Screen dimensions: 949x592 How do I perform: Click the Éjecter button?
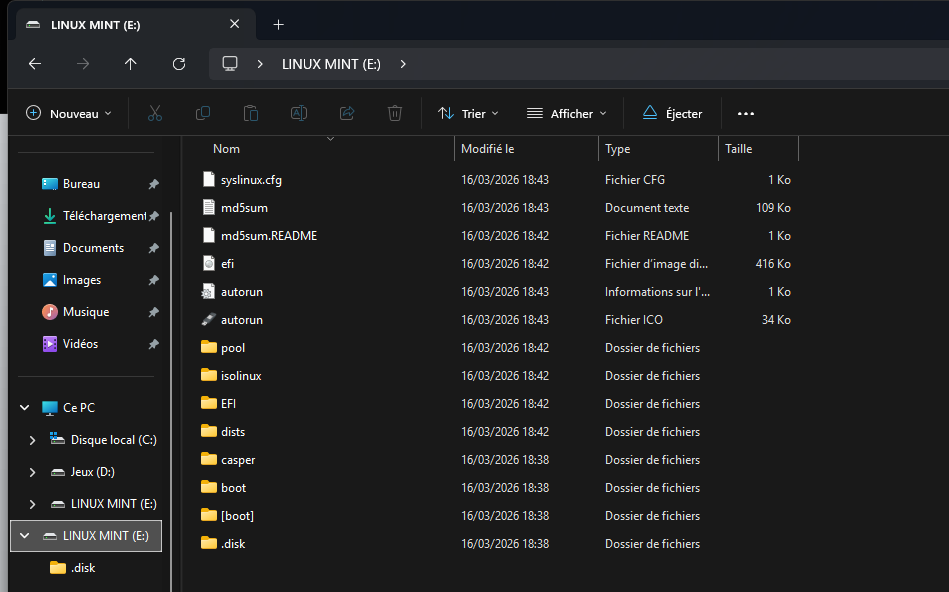click(672, 114)
